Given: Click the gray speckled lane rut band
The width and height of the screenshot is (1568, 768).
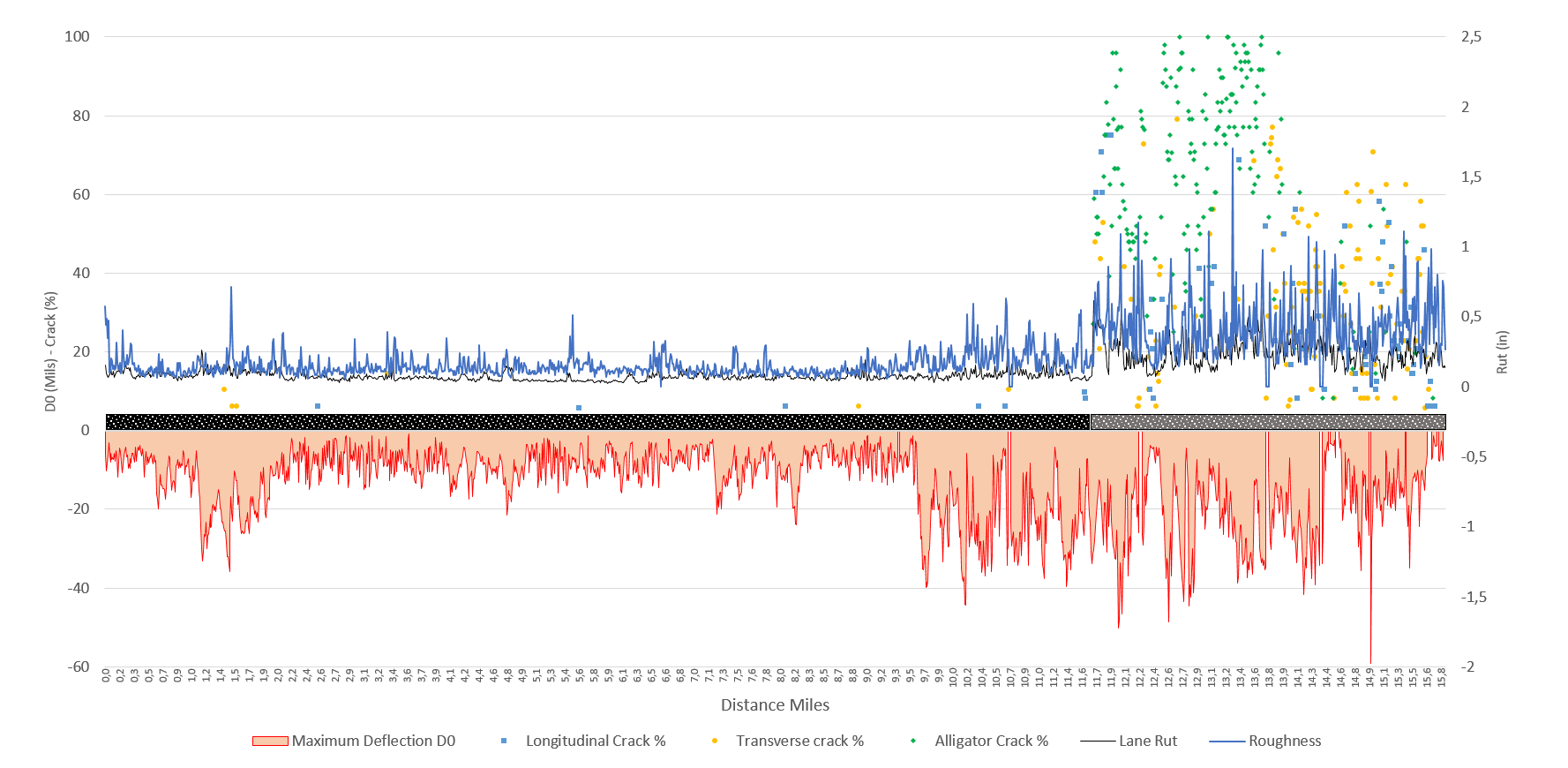Looking at the screenshot, I should tap(1267, 422).
